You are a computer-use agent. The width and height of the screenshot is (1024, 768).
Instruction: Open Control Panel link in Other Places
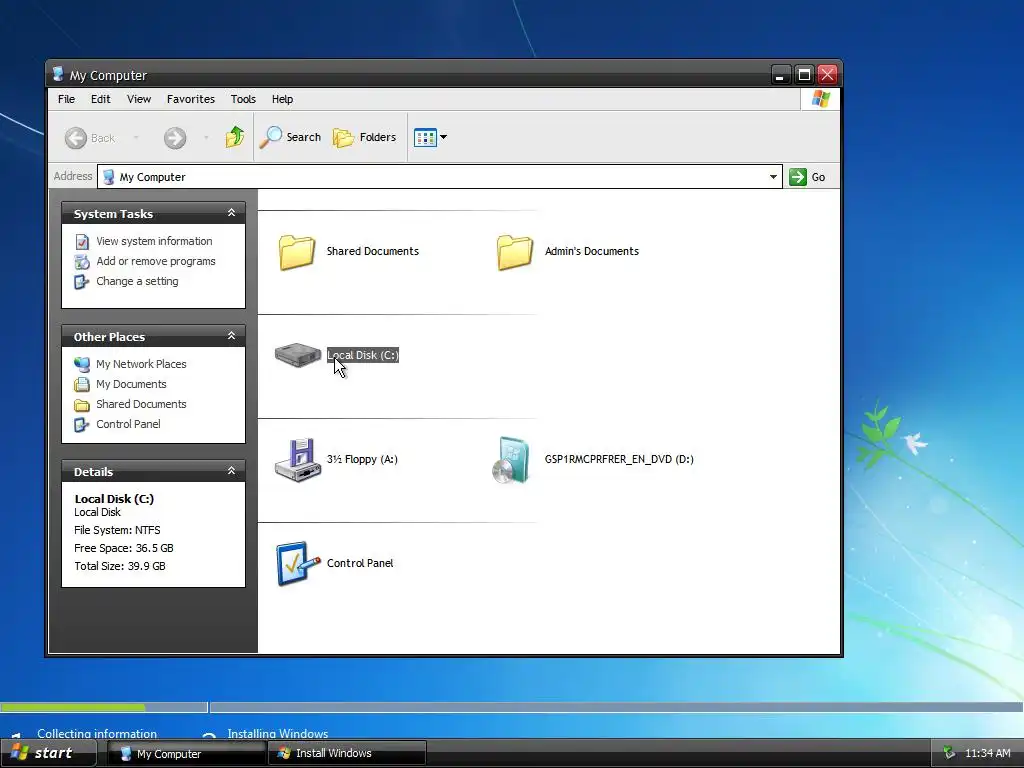128,424
